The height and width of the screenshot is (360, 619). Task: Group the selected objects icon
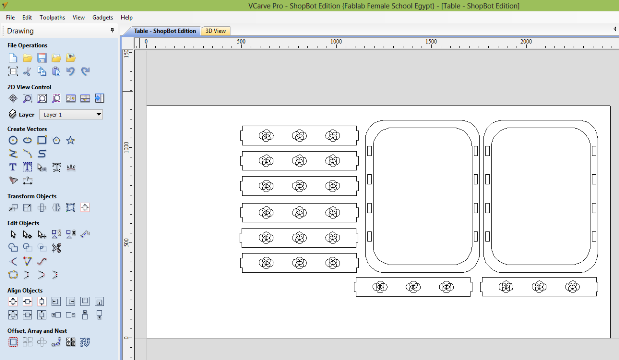[x=56, y=234]
